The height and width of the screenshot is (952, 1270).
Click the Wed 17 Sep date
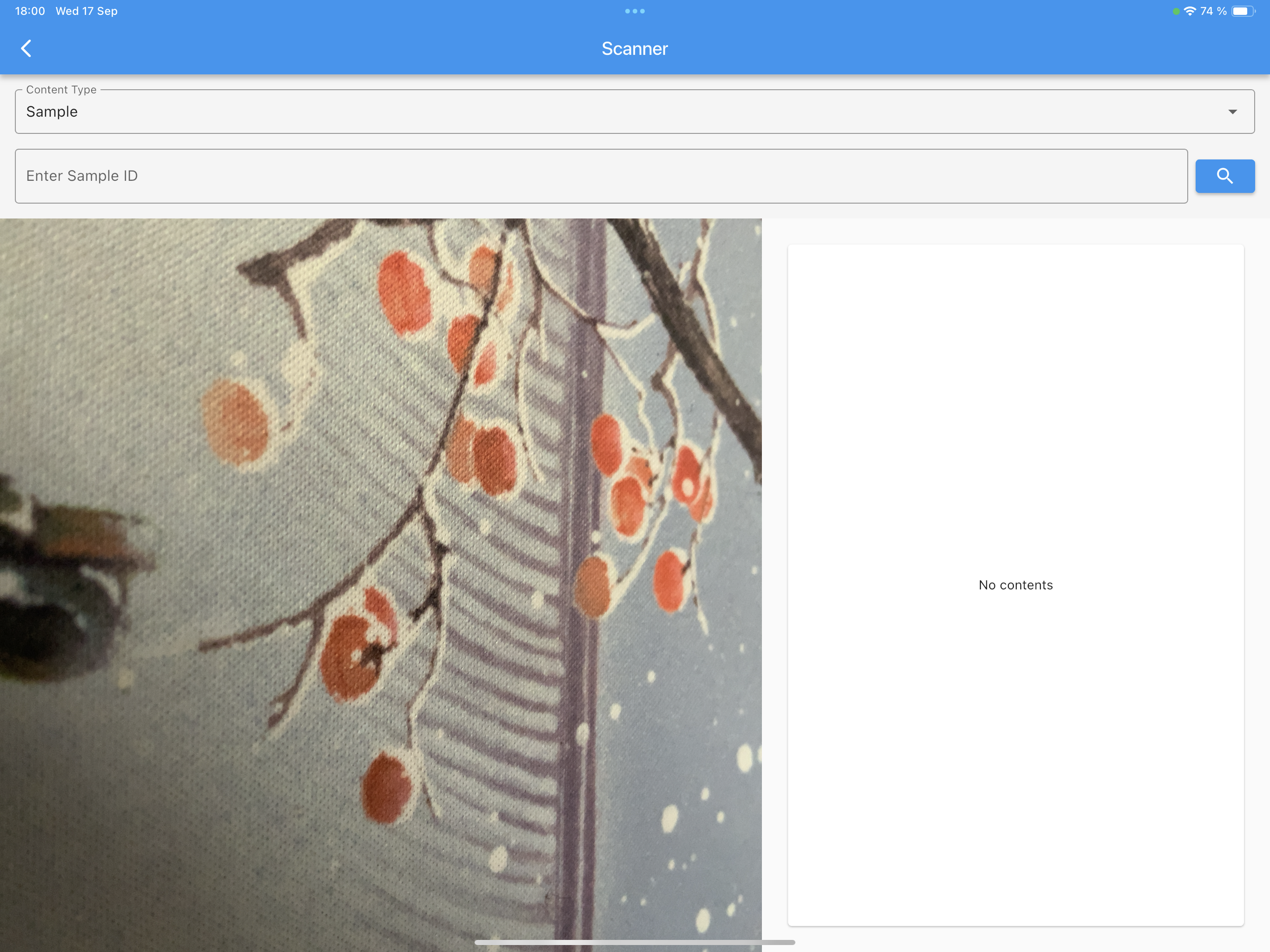click(x=86, y=11)
